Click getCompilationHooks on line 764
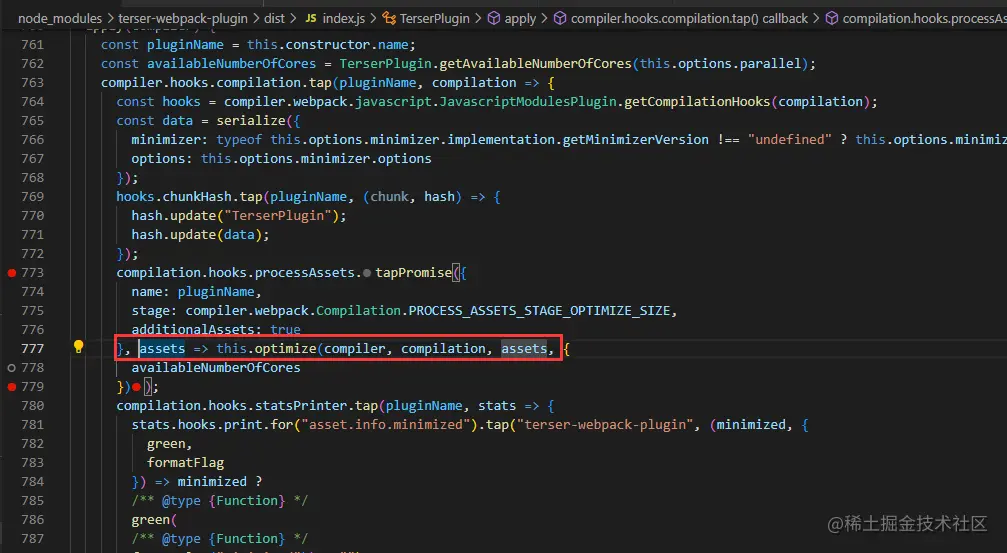Image resolution: width=1007 pixels, height=553 pixels. click(x=697, y=101)
